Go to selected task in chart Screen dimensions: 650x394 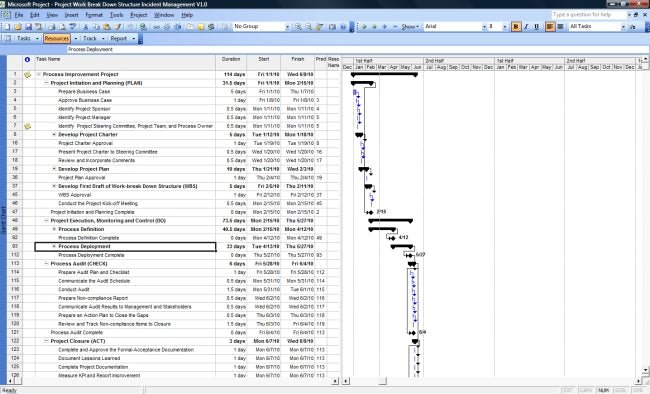click(319, 27)
